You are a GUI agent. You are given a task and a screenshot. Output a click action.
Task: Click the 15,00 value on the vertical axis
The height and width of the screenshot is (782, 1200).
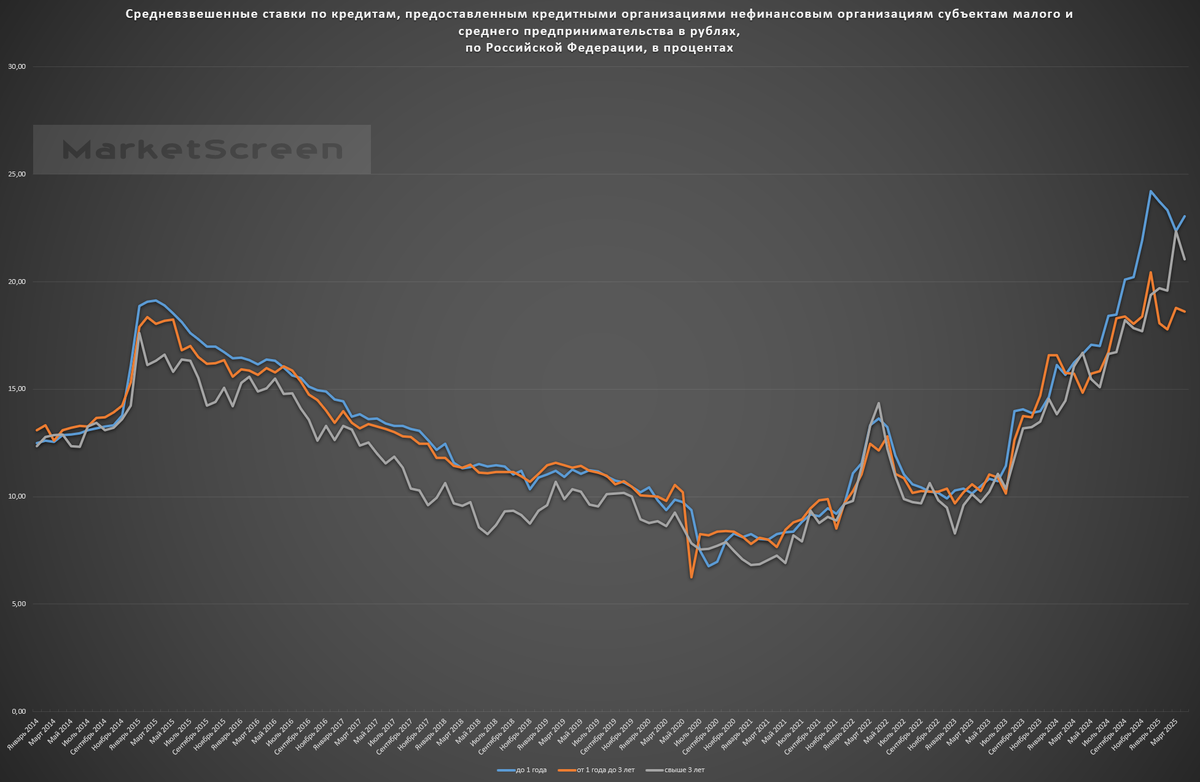[x=17, y=389]
